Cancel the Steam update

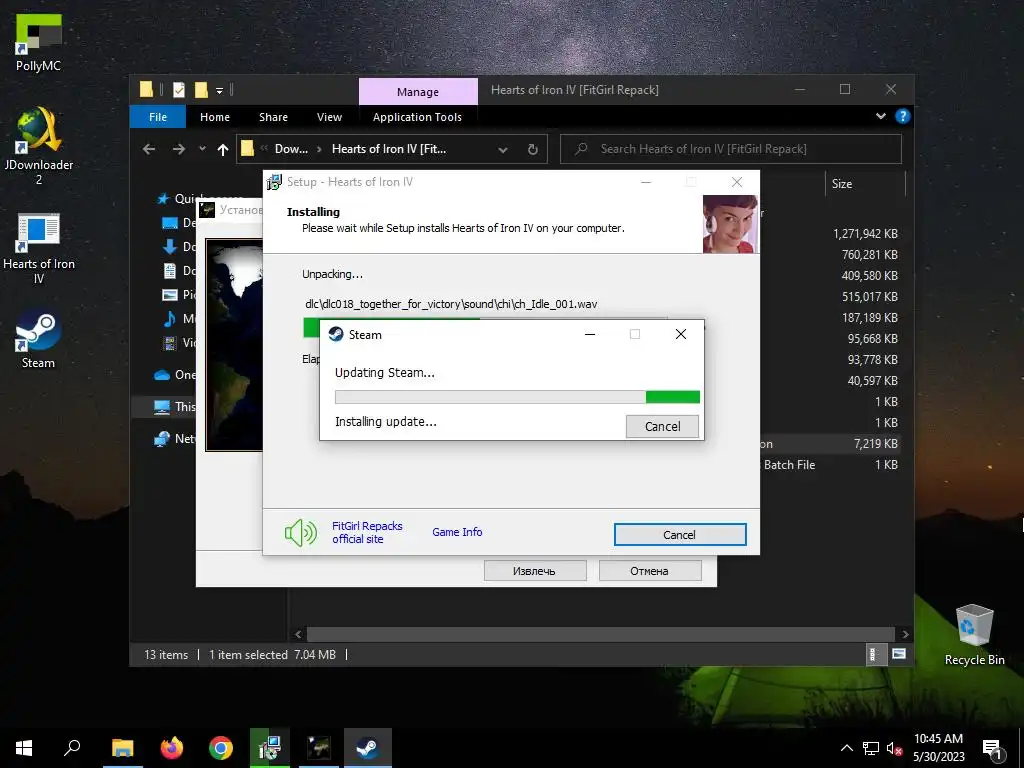click(x=662, y=426)
